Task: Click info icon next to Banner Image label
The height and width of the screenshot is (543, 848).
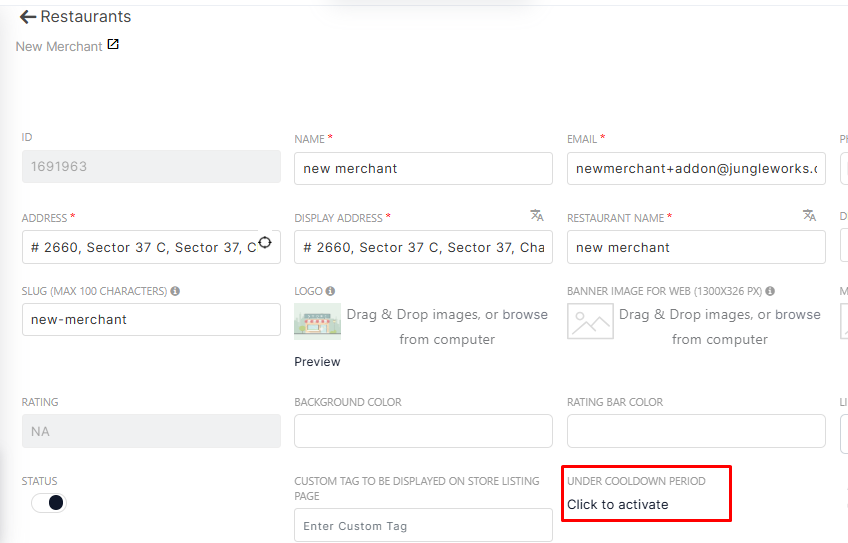Action: (x=770, y=291)
